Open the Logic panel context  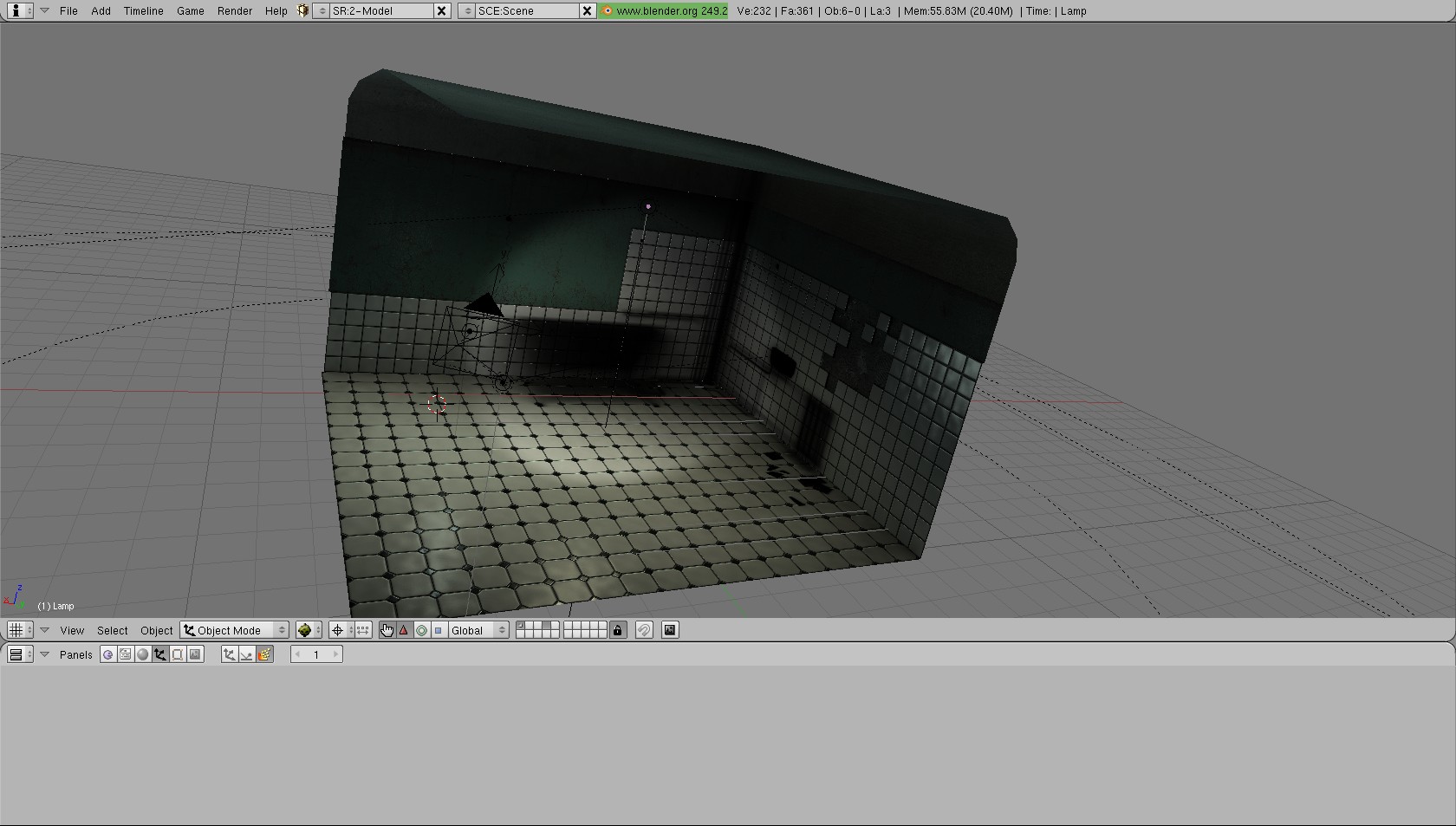click(107, 654)
